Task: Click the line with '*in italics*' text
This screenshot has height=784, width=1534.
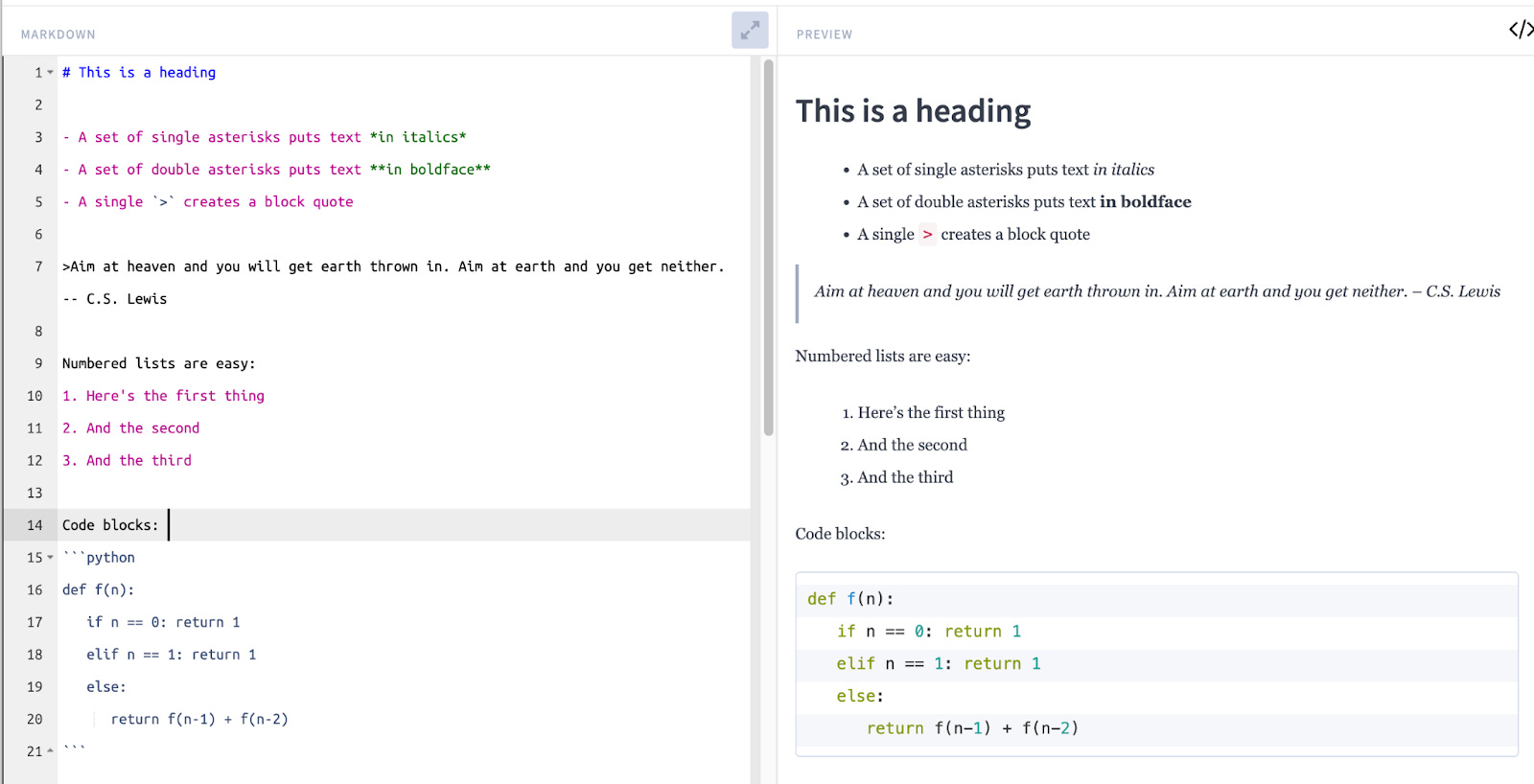Action: pos(265,137)
